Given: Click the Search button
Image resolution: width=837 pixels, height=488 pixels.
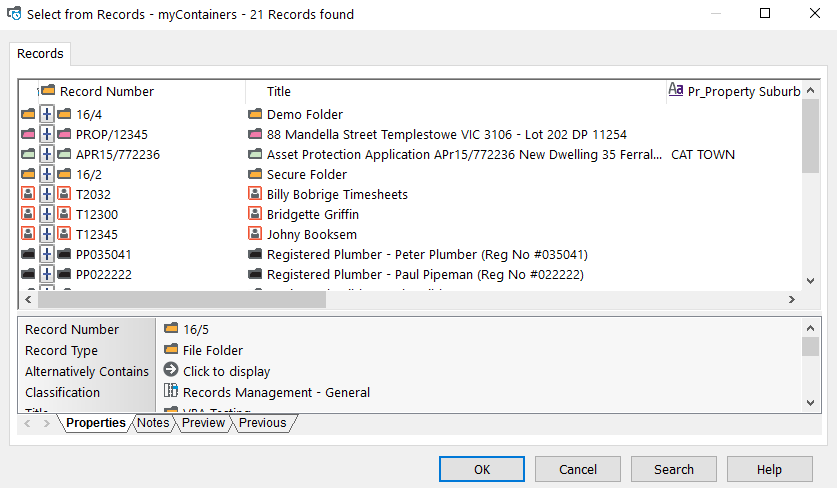Looking at the screenshot, I should tap(673, 469).
